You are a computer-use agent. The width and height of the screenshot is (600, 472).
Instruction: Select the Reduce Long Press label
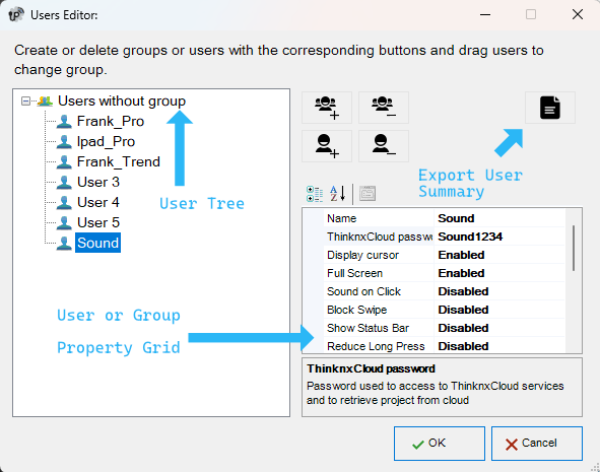pos(376,346)
